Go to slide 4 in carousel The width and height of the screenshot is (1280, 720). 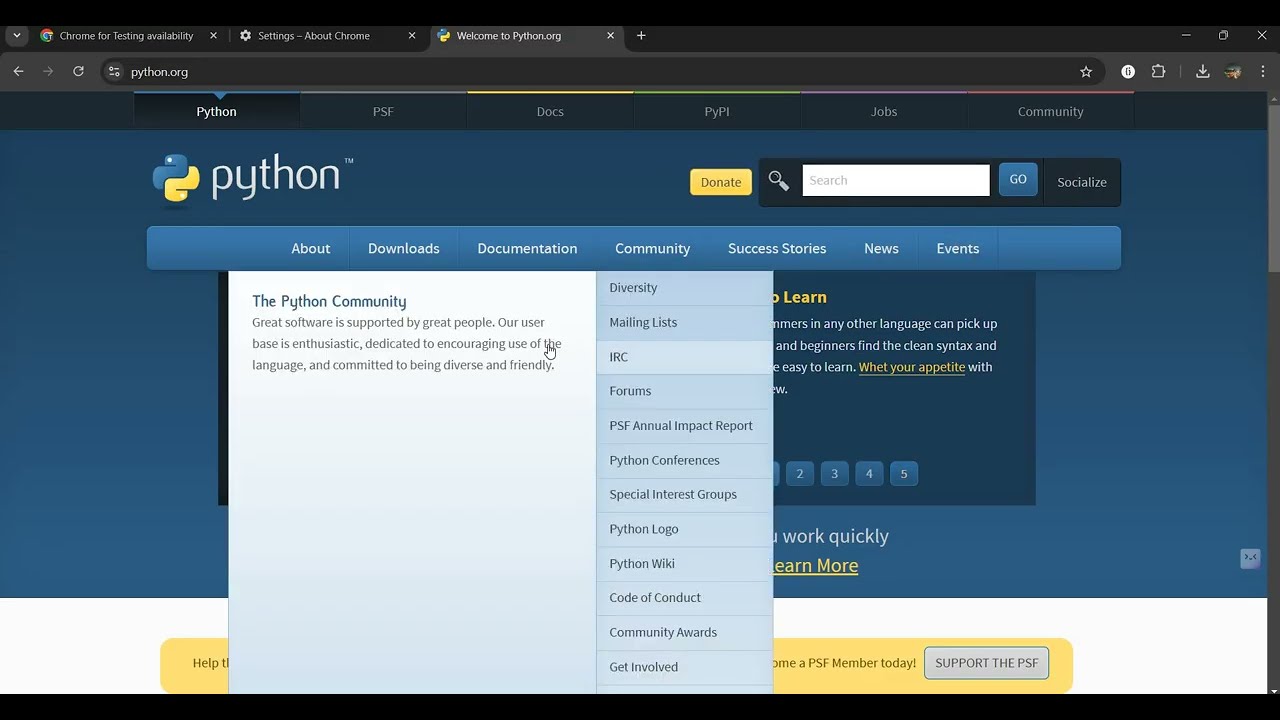(x=869, y=474)
